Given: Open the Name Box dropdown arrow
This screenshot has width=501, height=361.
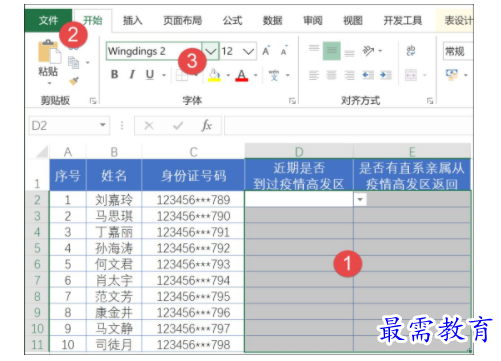Looking at the screenshot, I should tap(103, 125).
